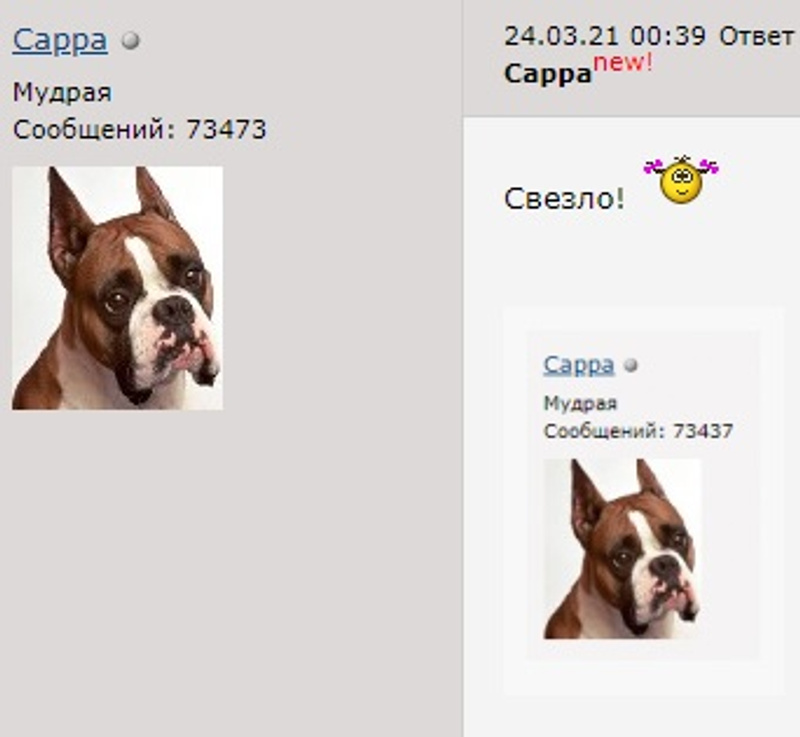Click the dog's nose in the small avatar

[x=666, y=566]
